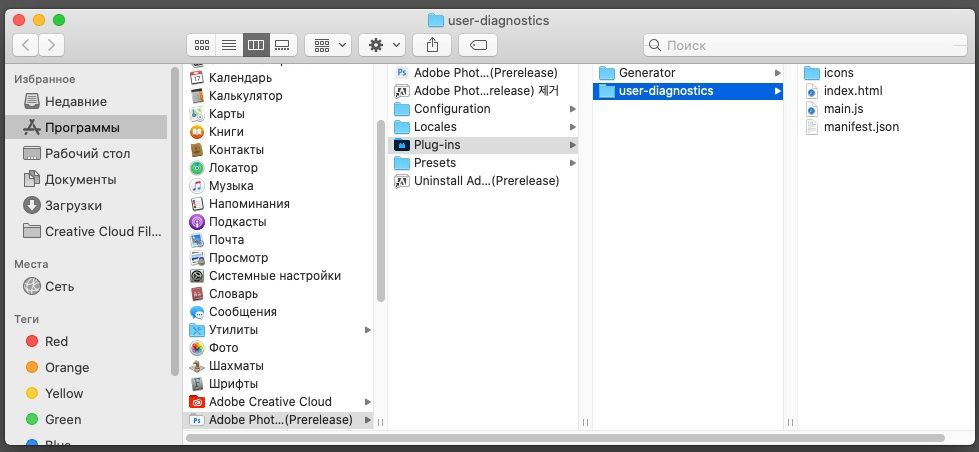Image resolution: width=979 pixels, height=452 pixels.
Task: Go back in Finder history
Action: (x=26, y=45)
